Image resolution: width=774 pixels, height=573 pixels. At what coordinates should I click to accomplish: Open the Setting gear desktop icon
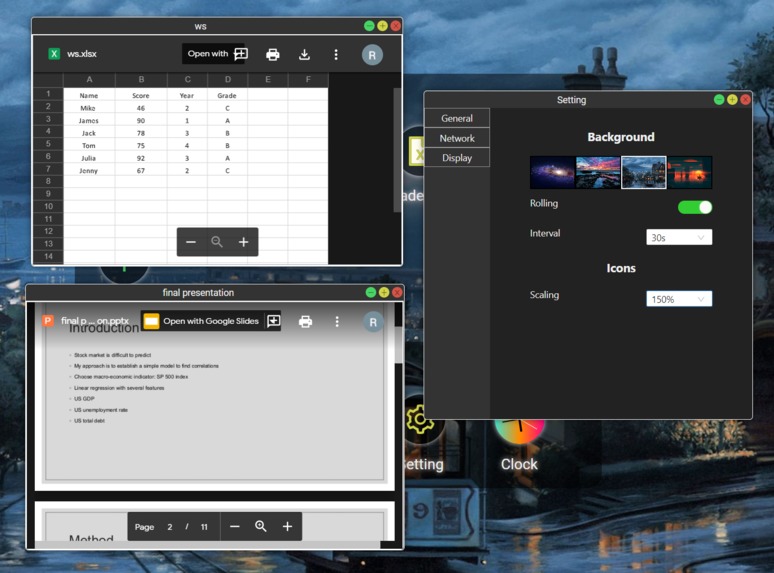click(x=420, y=420)
